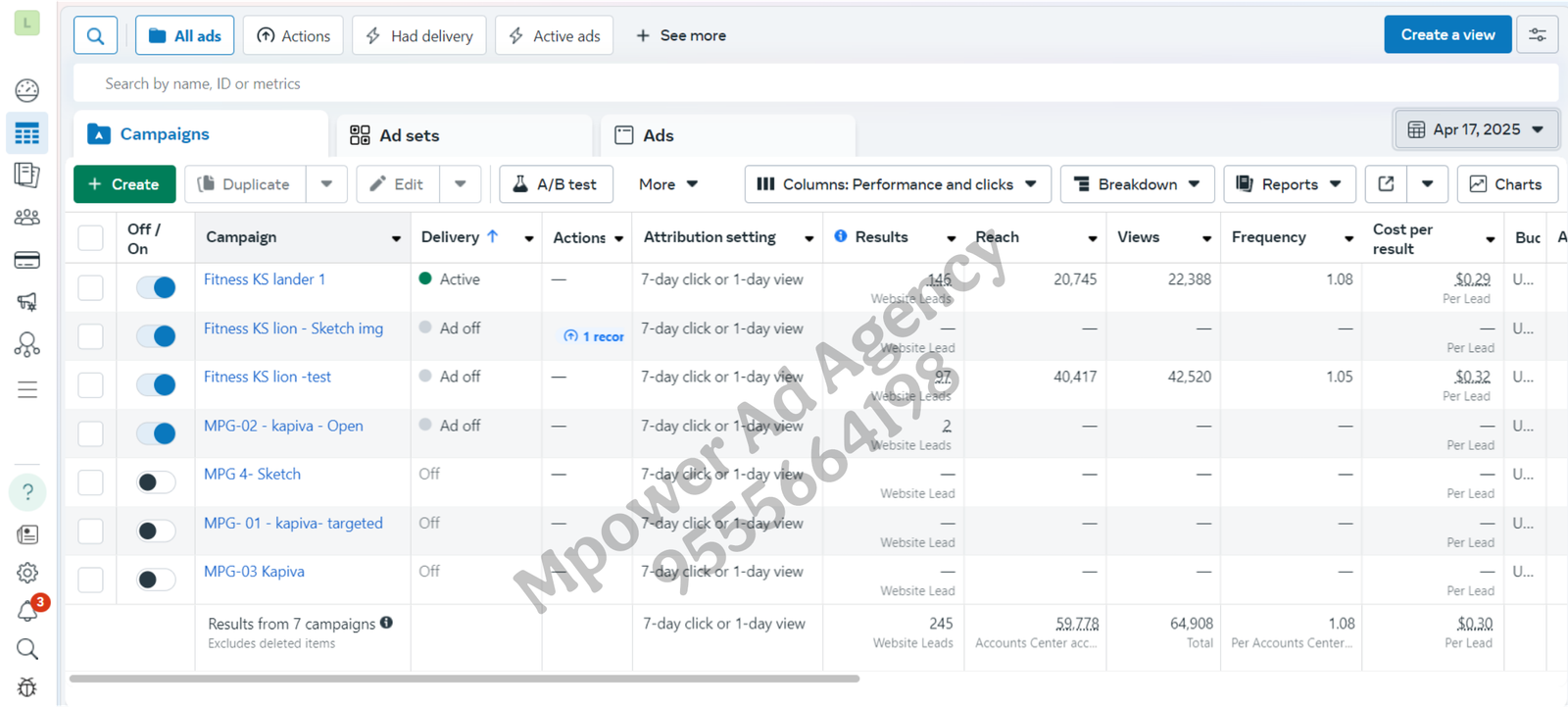Switch to the Ads tab
The height and width of the screenshot is (707, 1568).
click(728, 135)
